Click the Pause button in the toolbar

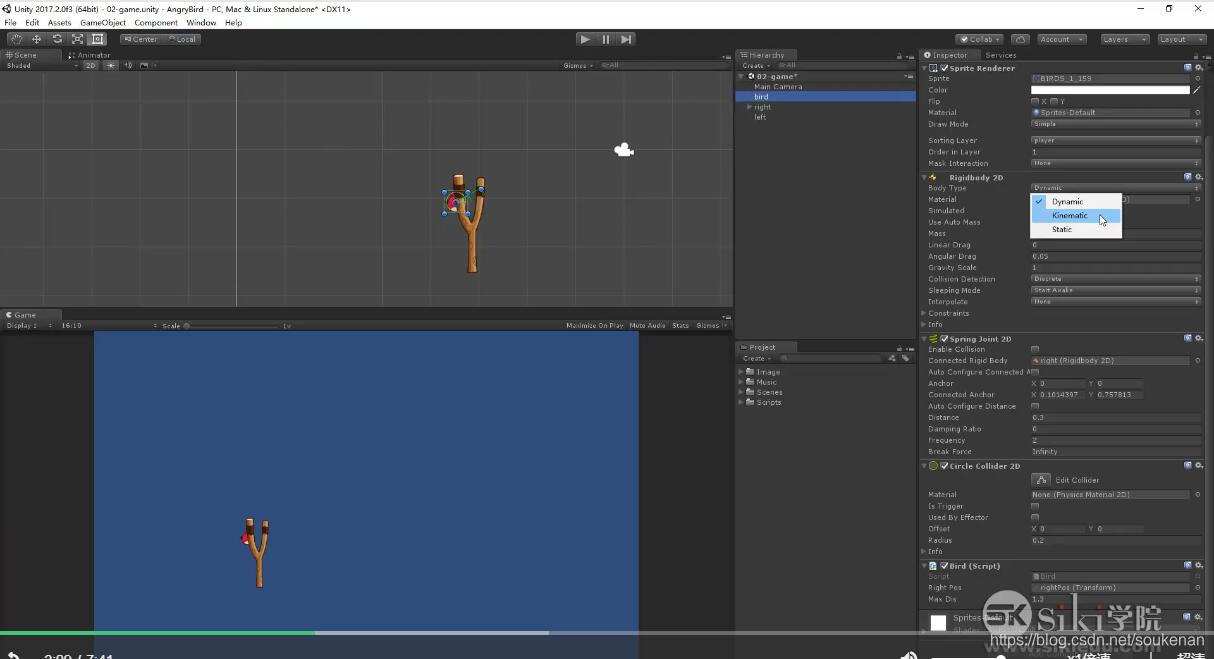point(606,39)
